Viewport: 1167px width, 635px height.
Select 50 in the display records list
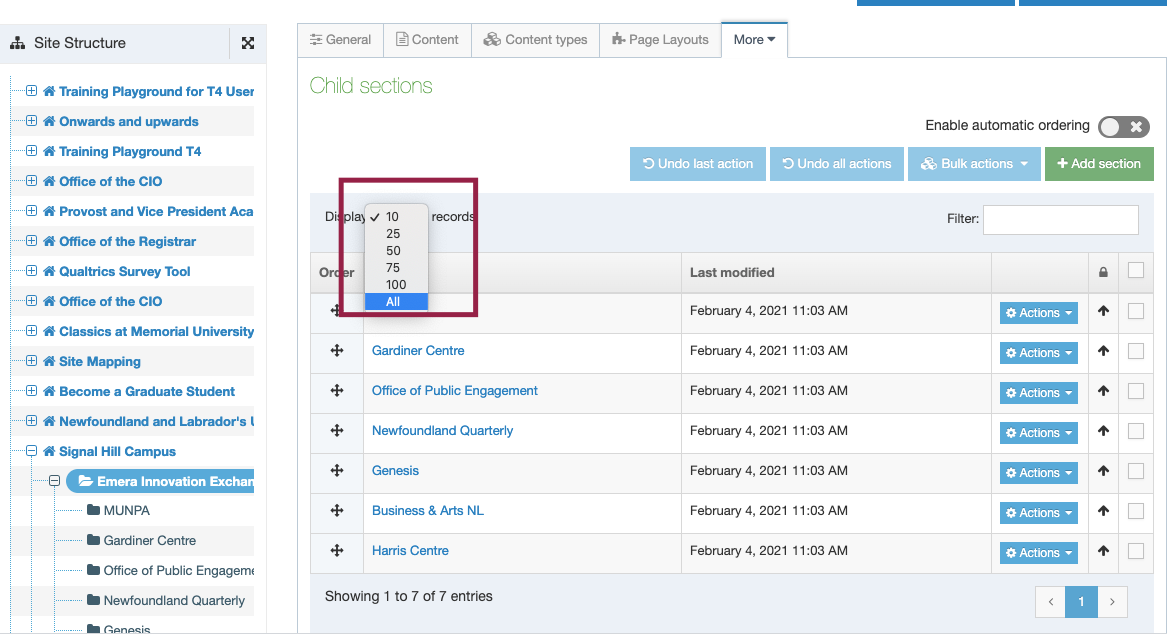pyautogui.click(x=396, y=251)
